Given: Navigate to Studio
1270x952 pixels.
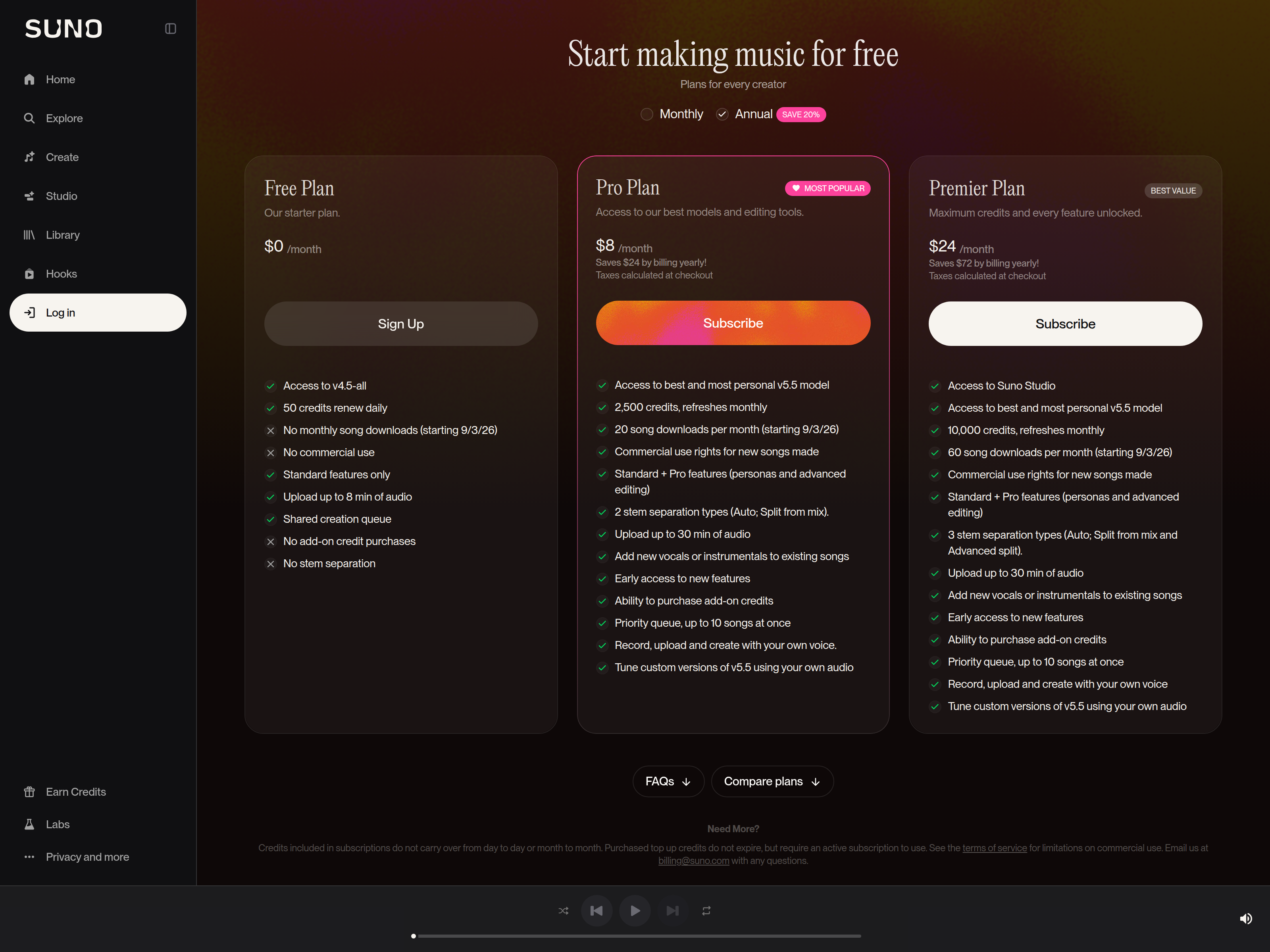Looking at the screenshot, I should pos(98,196).
